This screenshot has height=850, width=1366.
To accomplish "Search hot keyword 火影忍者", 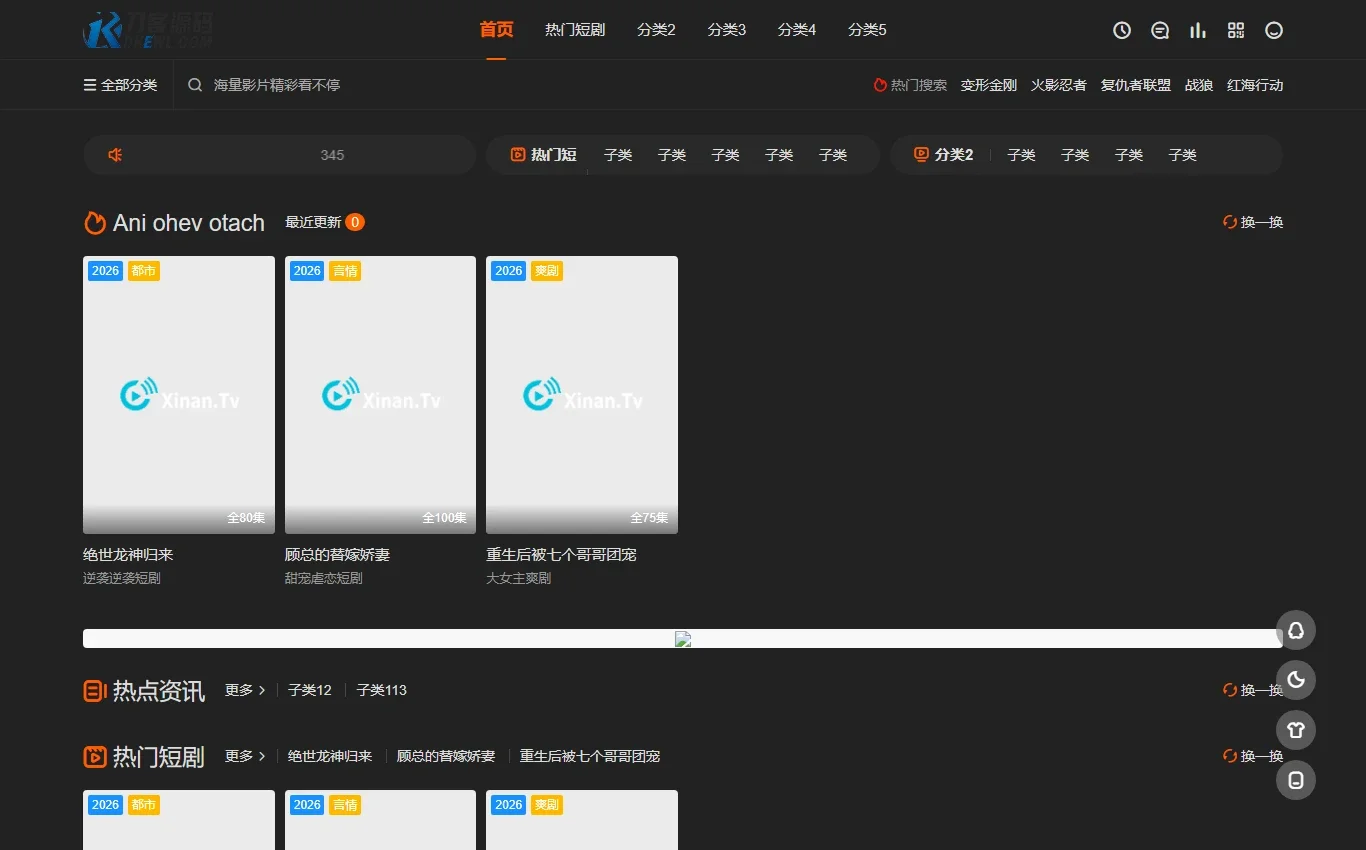I will [x=1059, y=85].
